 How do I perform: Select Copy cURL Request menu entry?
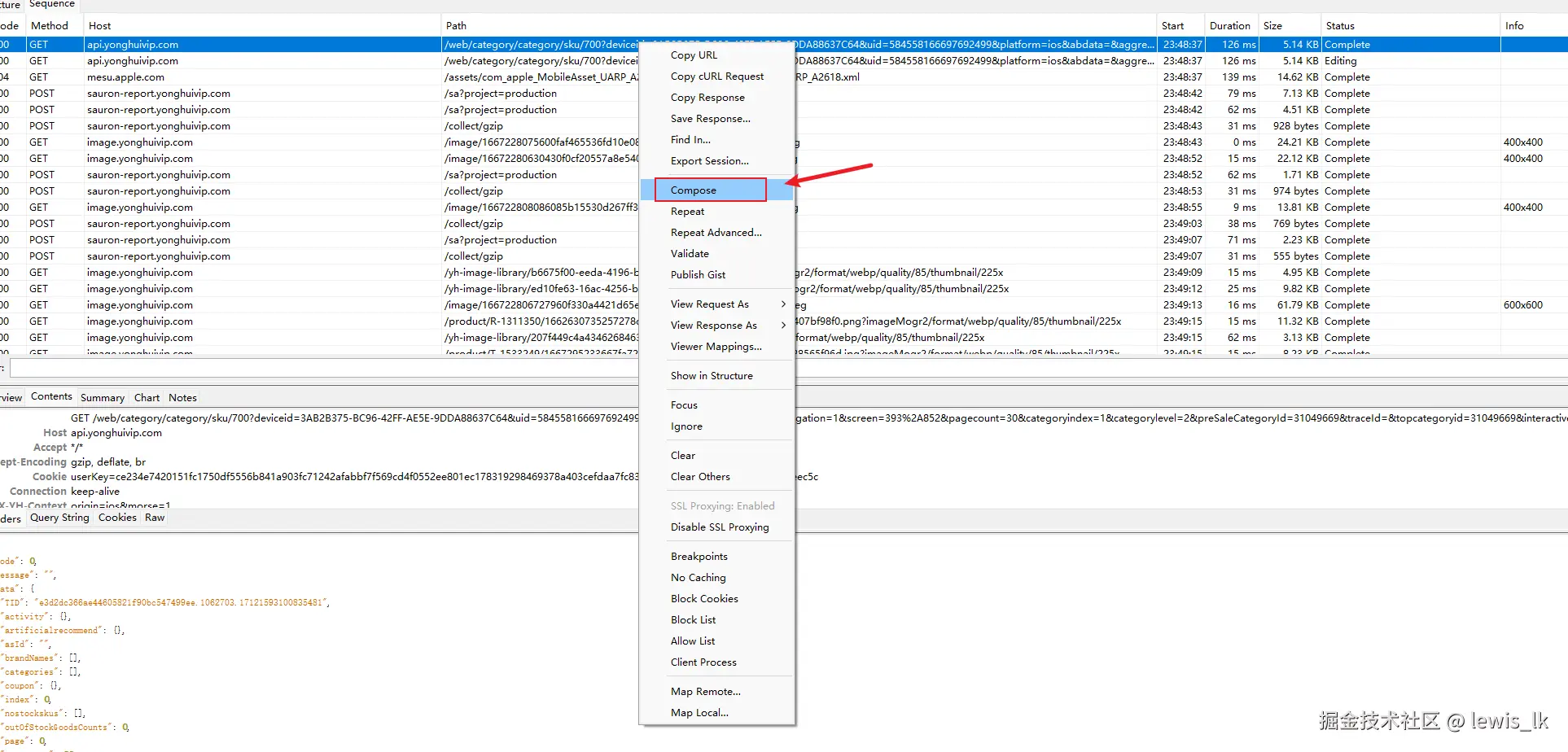pyautogui.click(x=716, y=77)
